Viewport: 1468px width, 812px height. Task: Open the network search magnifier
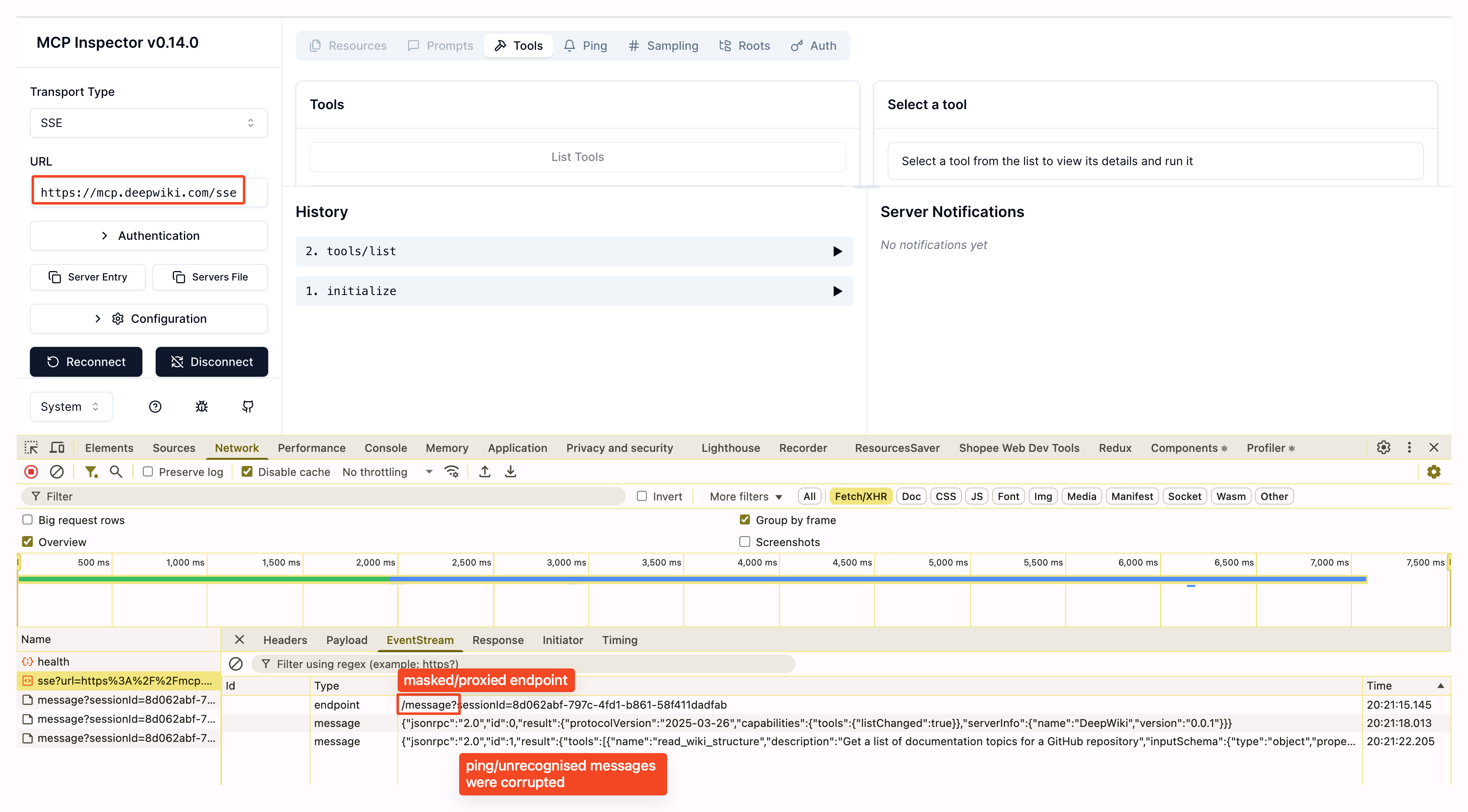coord(116,472)
